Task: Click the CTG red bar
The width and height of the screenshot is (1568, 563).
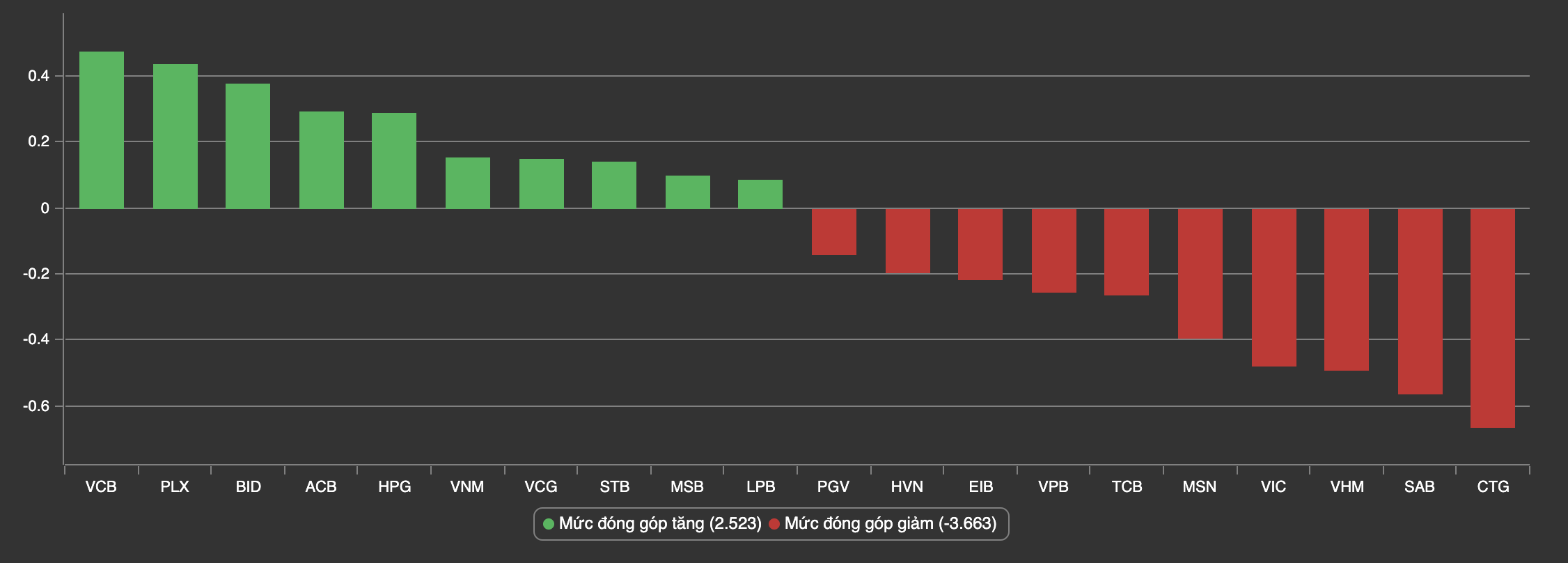Action: [1493, 318]
